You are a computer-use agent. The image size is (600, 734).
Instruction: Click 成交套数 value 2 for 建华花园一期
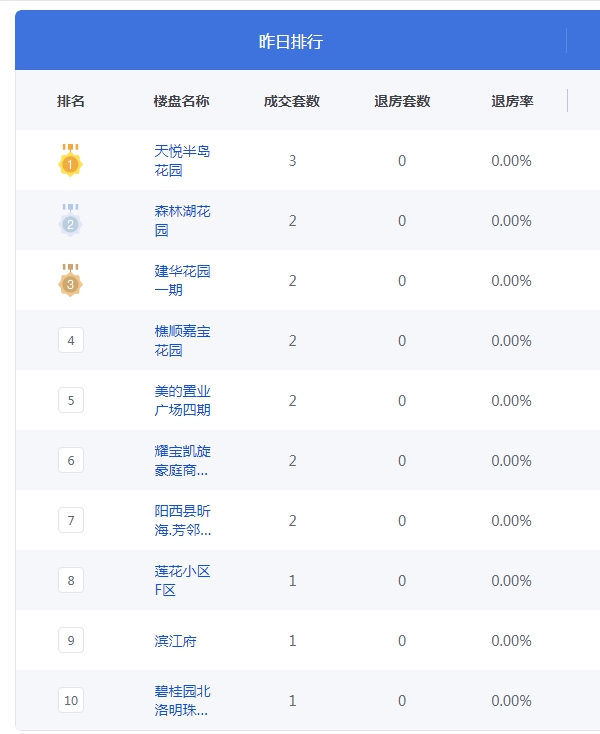293,280
